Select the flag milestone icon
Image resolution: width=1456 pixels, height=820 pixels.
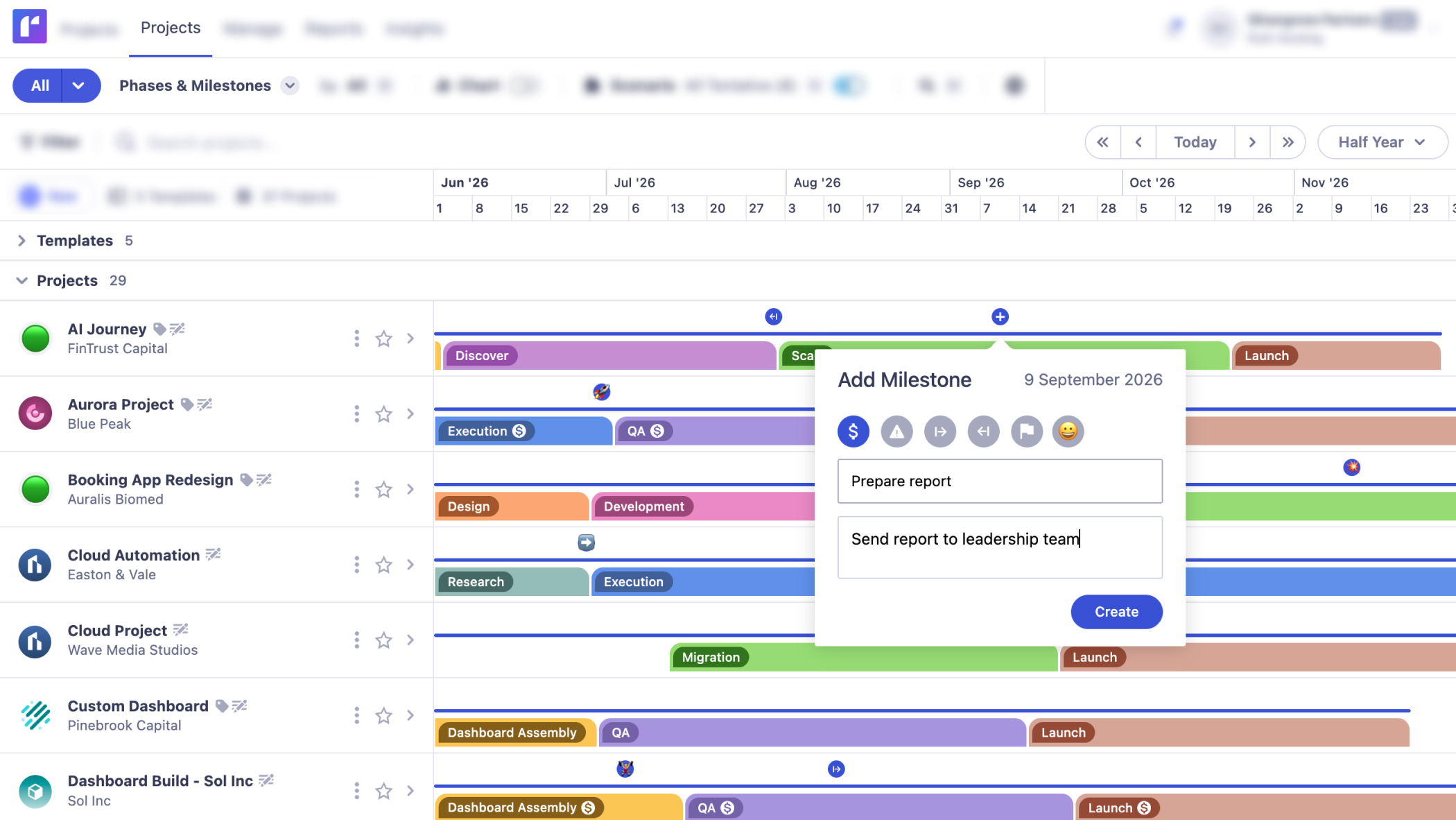pos(1027,432)
